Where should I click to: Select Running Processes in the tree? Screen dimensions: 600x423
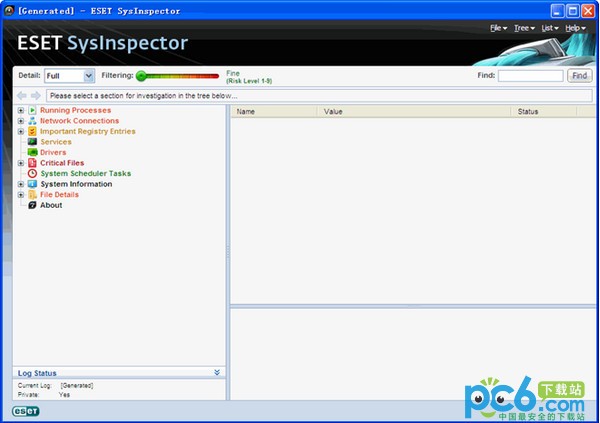[75, 110]
